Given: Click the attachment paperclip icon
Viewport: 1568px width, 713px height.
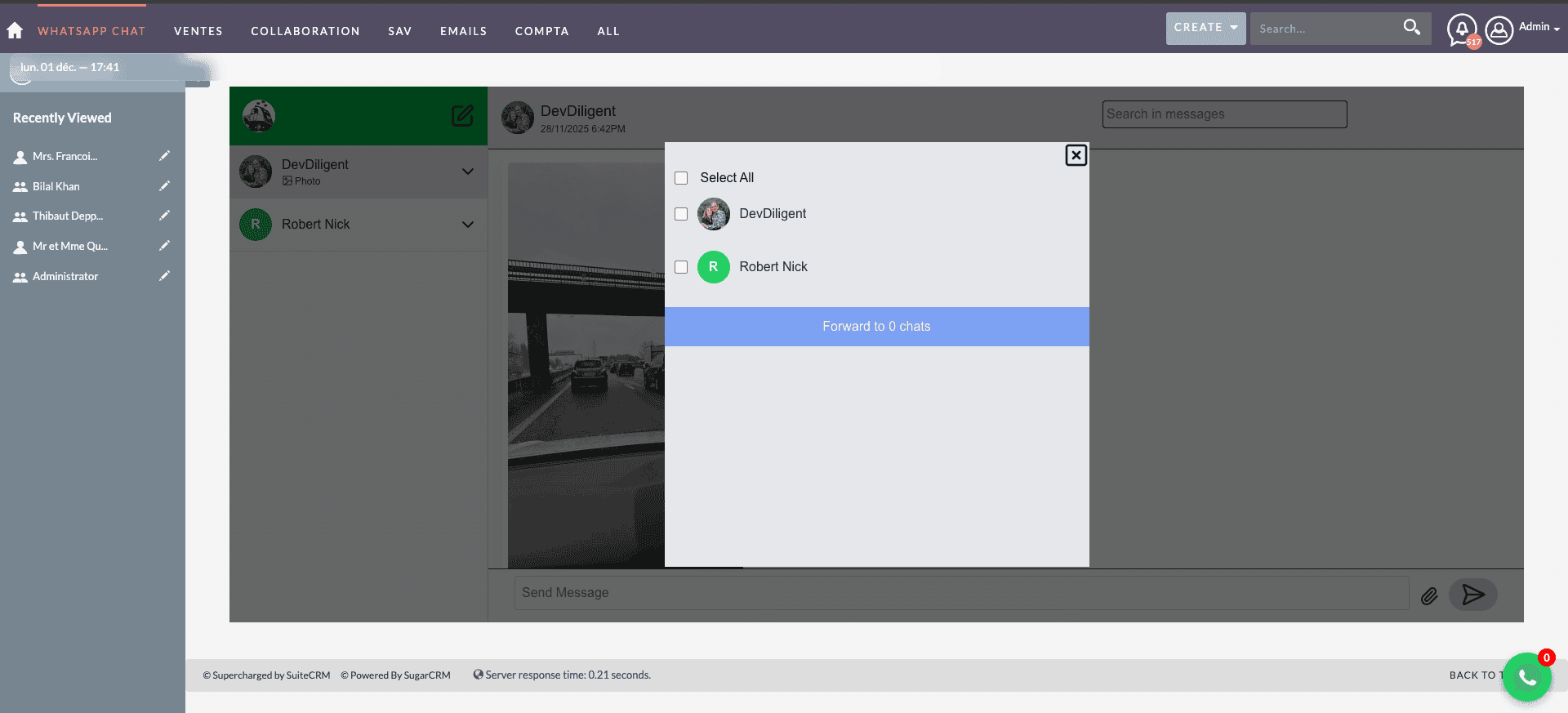Looking at the screenshot, I should [x=1428, y=596].
